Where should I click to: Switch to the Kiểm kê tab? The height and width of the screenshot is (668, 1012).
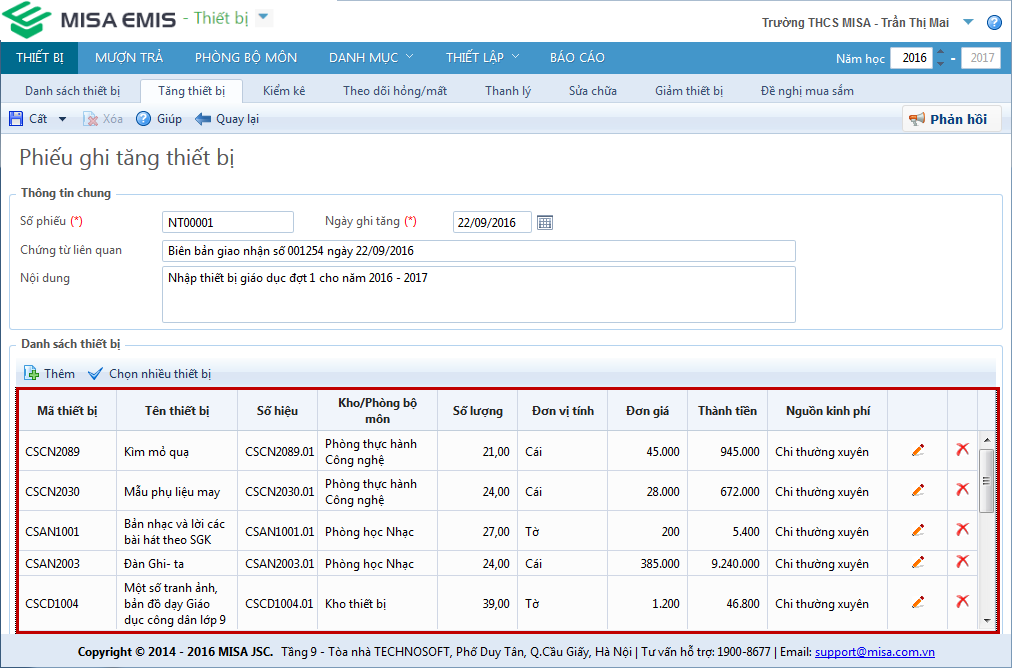[x=284, y=91]
